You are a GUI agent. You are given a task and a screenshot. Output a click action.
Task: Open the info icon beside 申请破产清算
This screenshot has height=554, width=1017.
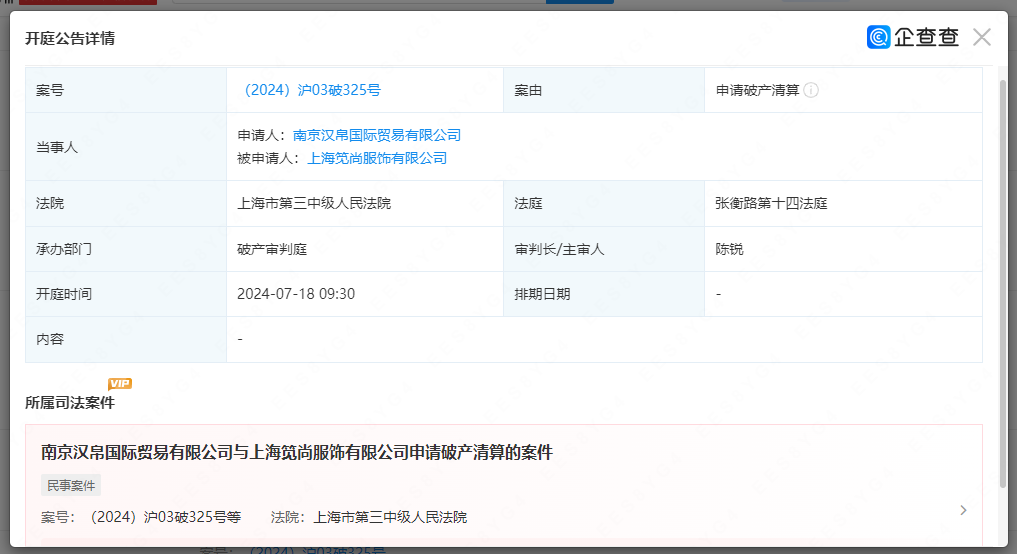pyautogui.click(x=811, y=90)
